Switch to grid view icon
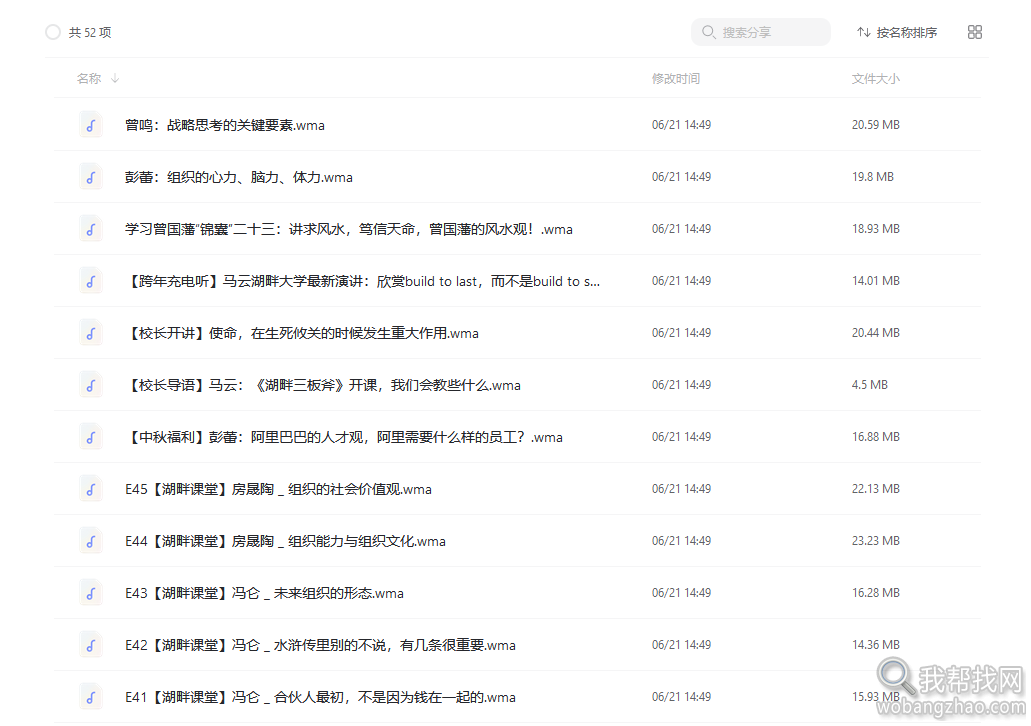Viewport: 1031px width, 726px height. pyautogui.click(x=974, y=32)
